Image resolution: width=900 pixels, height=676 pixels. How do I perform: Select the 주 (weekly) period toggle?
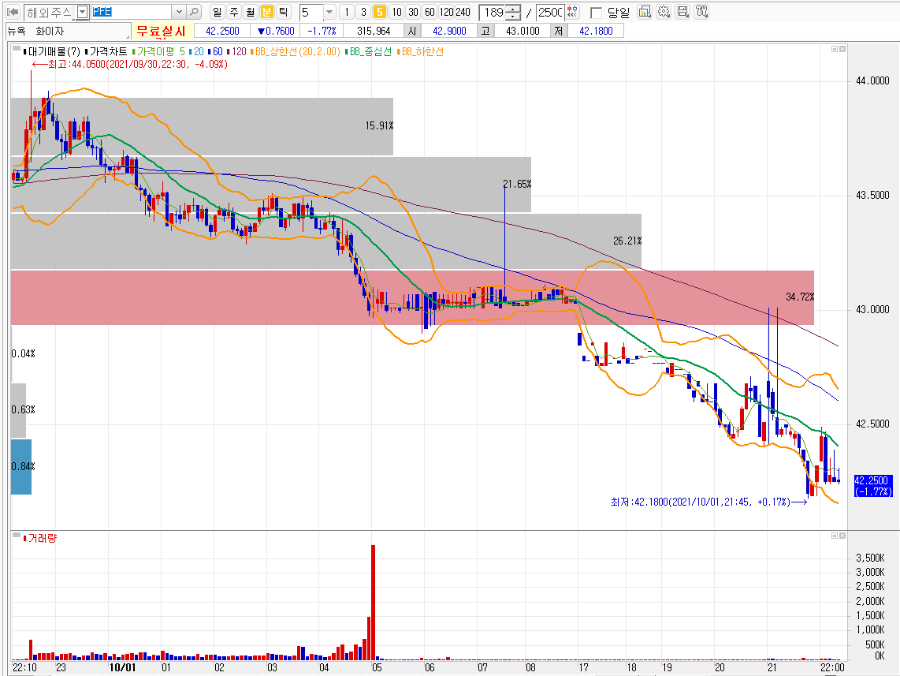234,12
